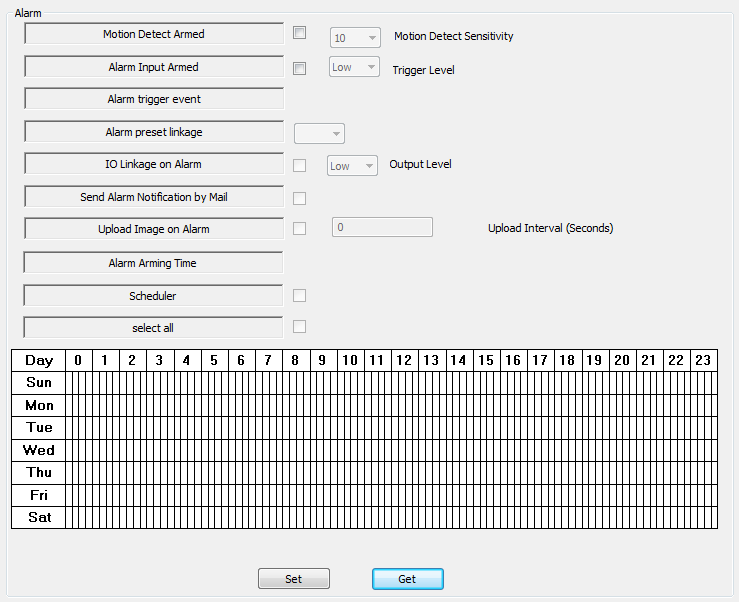Click the Tue row label in schedule
Screen dimensions: 739x602
[39, 428]
